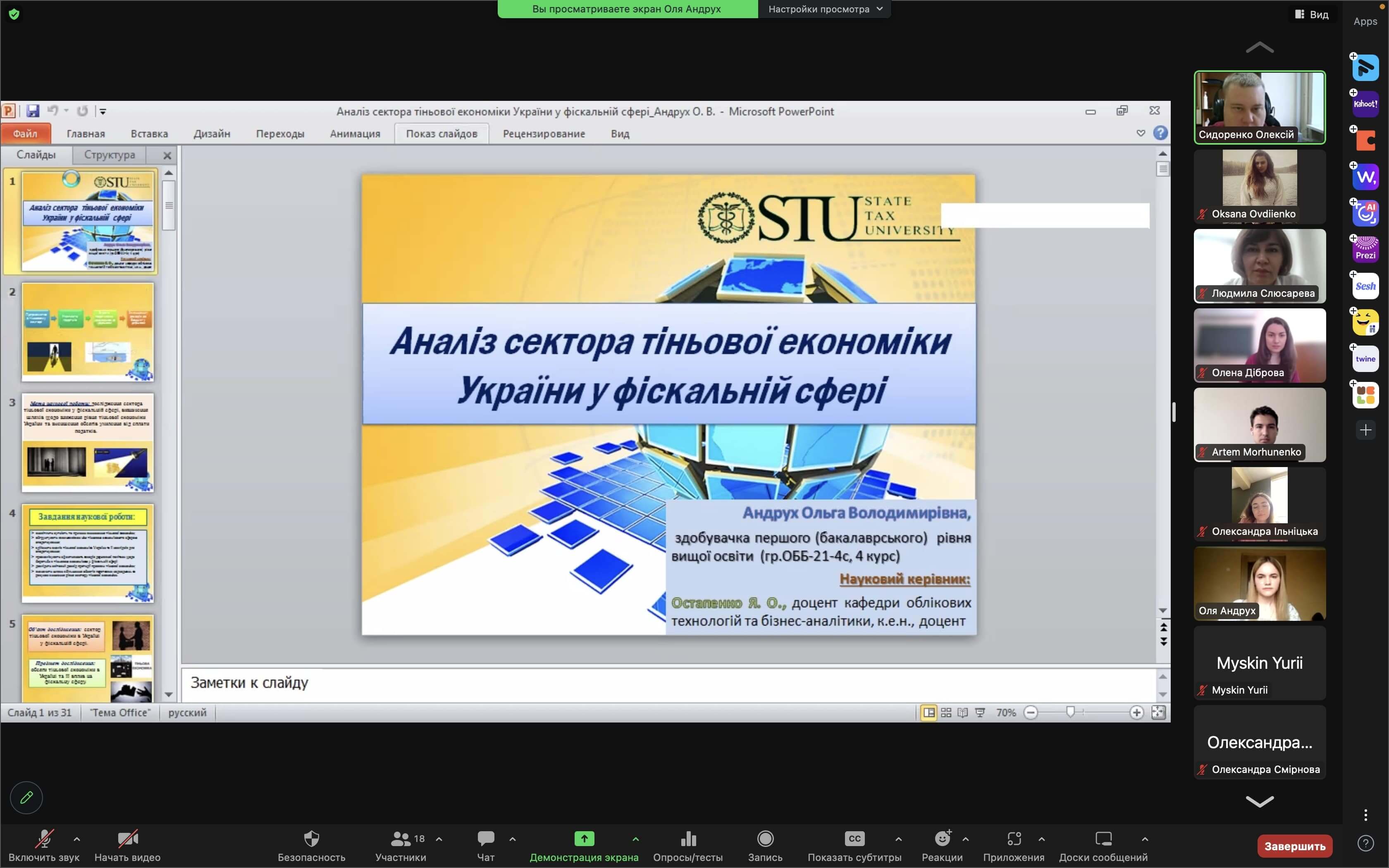Show previous participants with up chevron
The height and width of the screenshot is (868, 1389).
[x=1259, y=47]
